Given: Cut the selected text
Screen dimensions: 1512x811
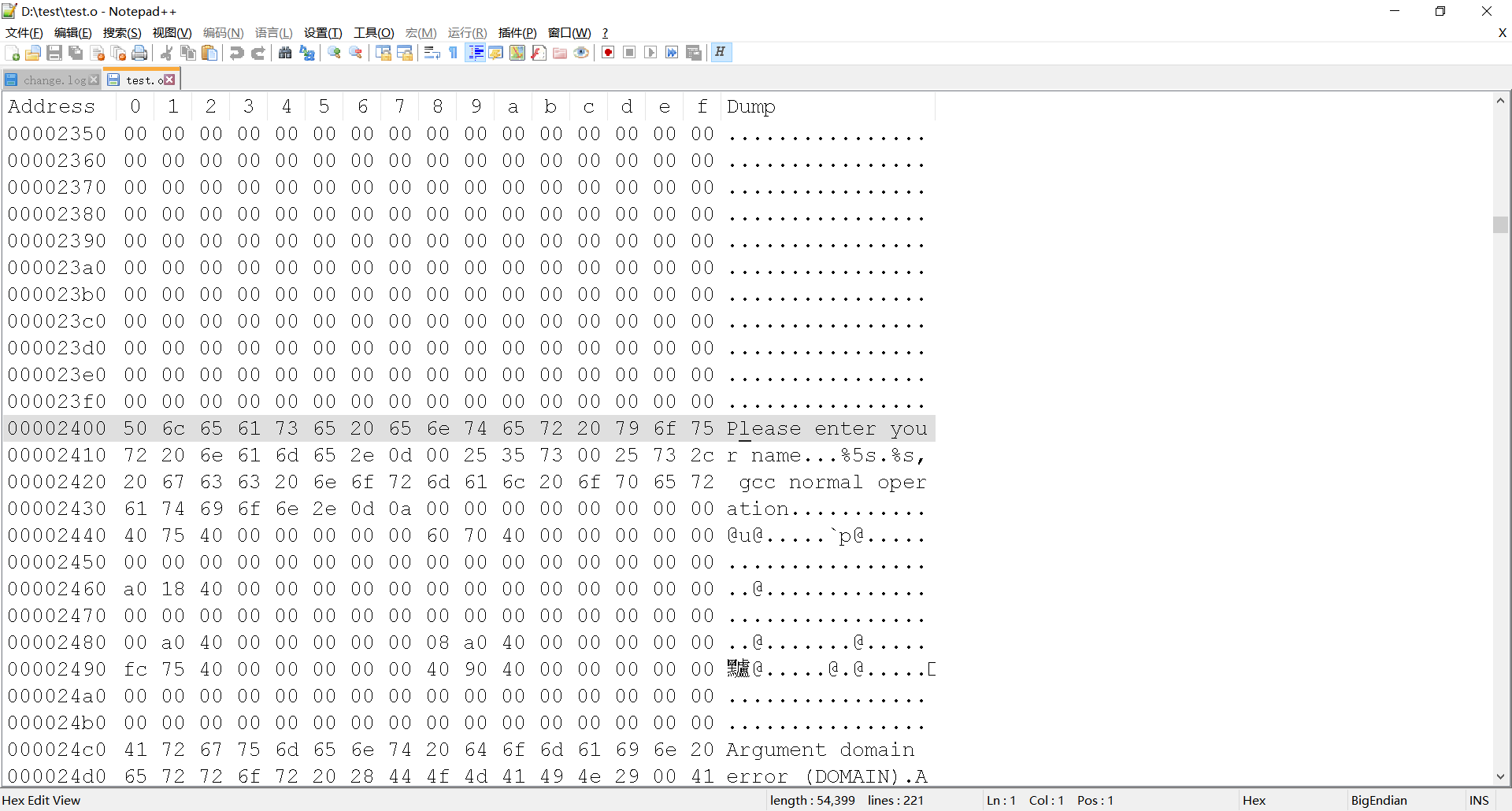Looking at the screenshot, I should 165,52.
